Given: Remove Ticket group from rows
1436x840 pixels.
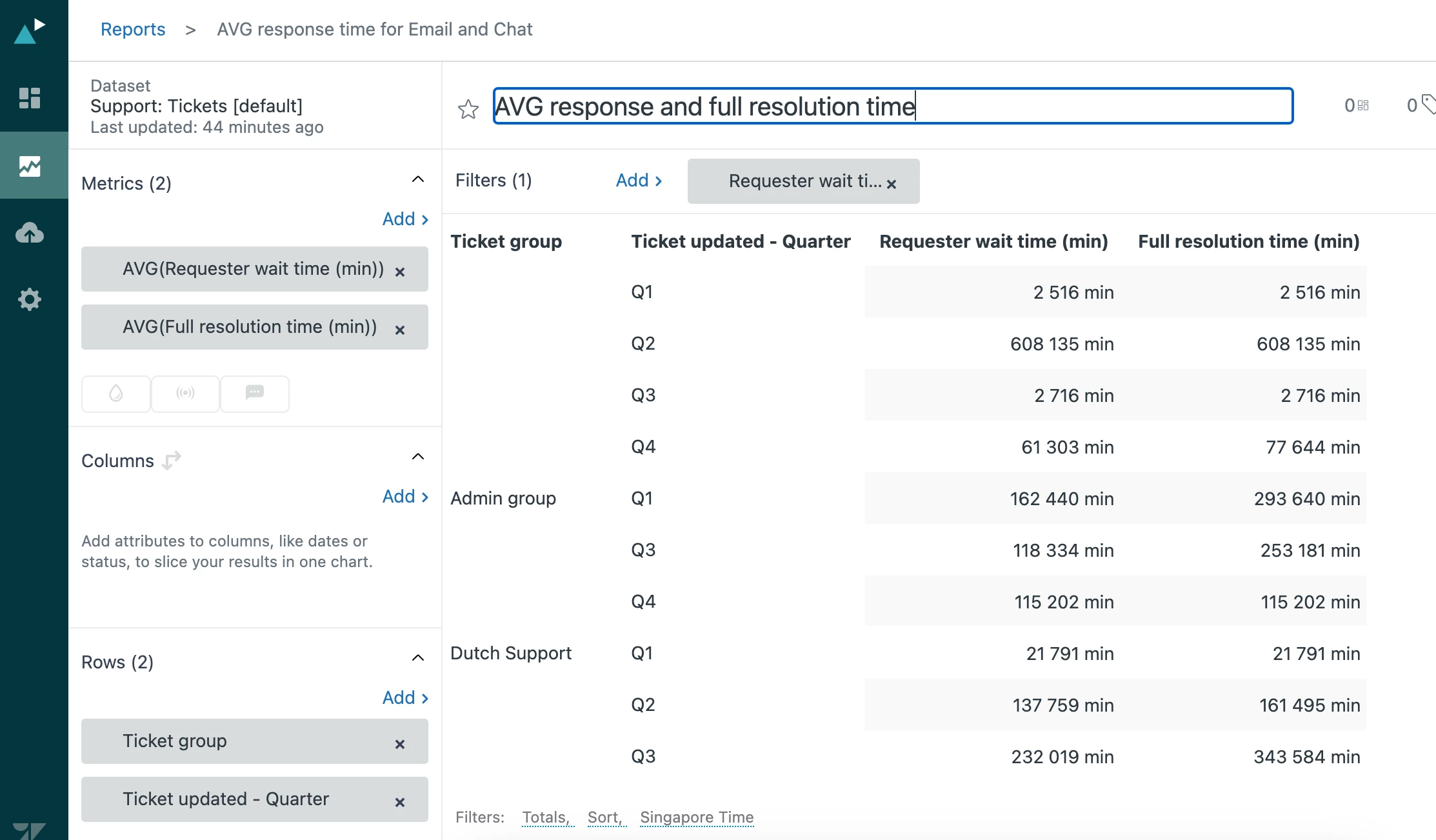Looking at the screenshot, I should coord(400,744).
